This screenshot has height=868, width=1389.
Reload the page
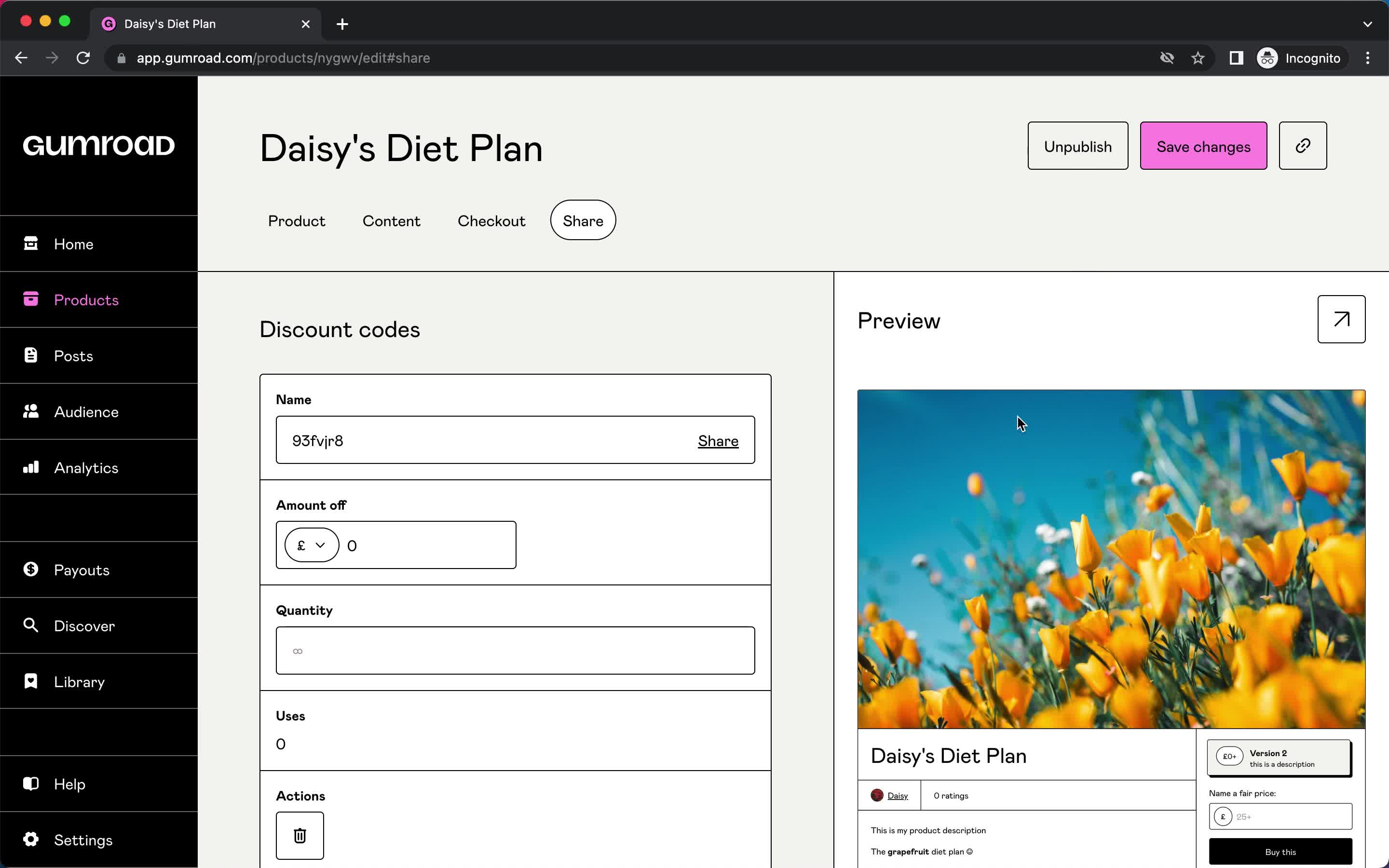(x=83, y=58)
